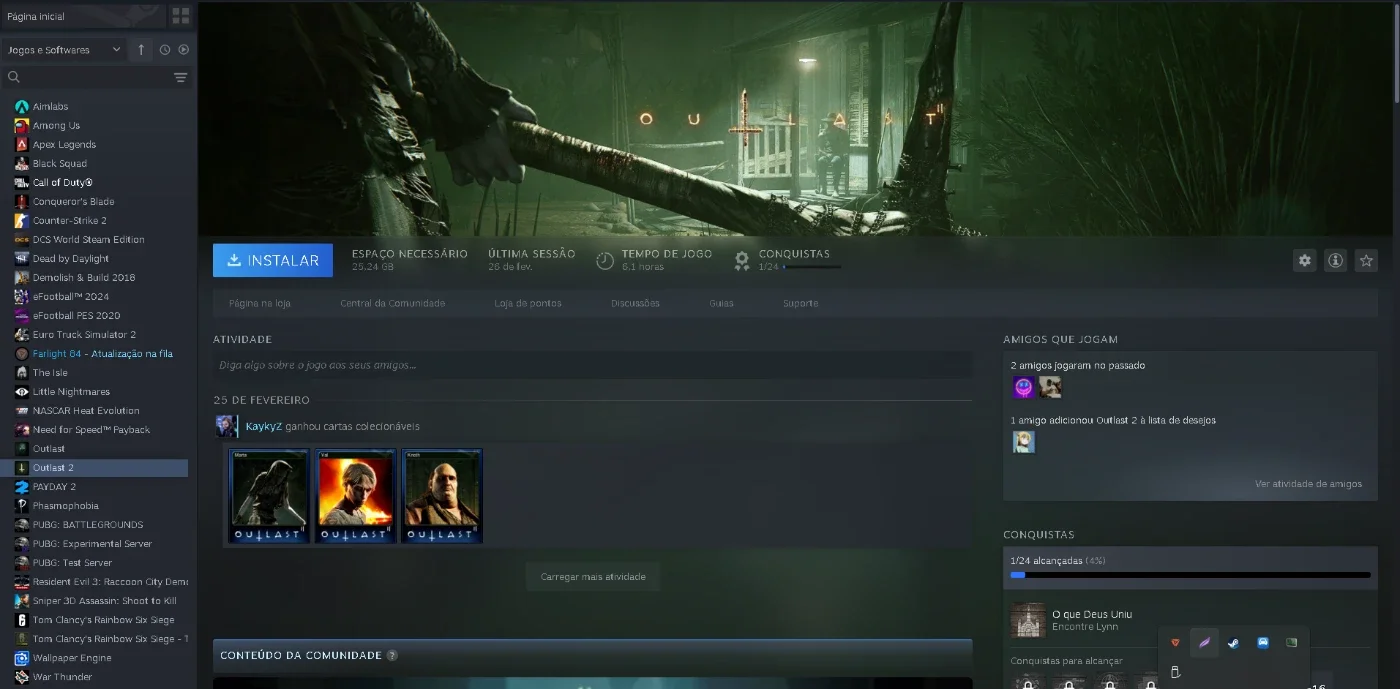Open Steam icon in system tray

(1233, 643)
